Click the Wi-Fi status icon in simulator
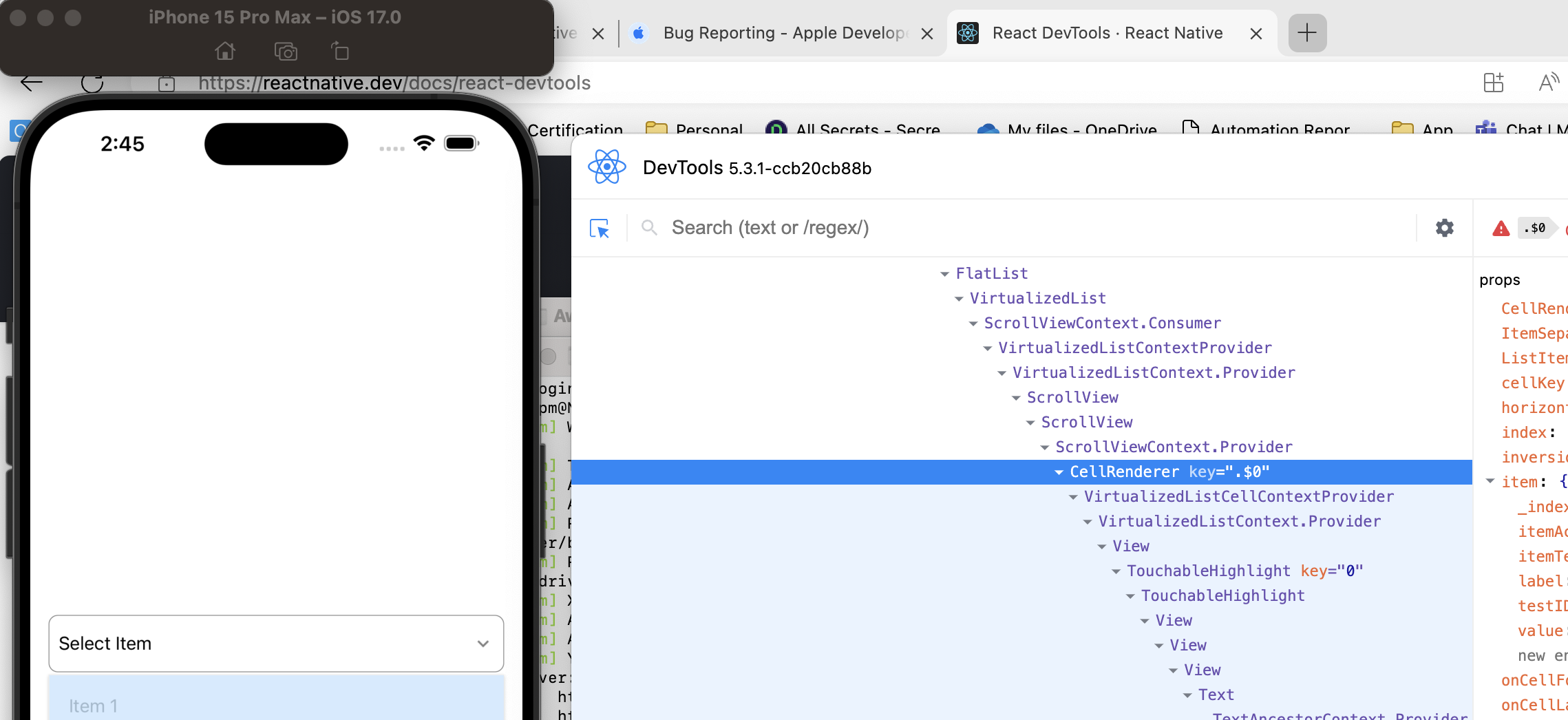Image resolution: width=1568 pixels, height=720 pixels. 425,143
